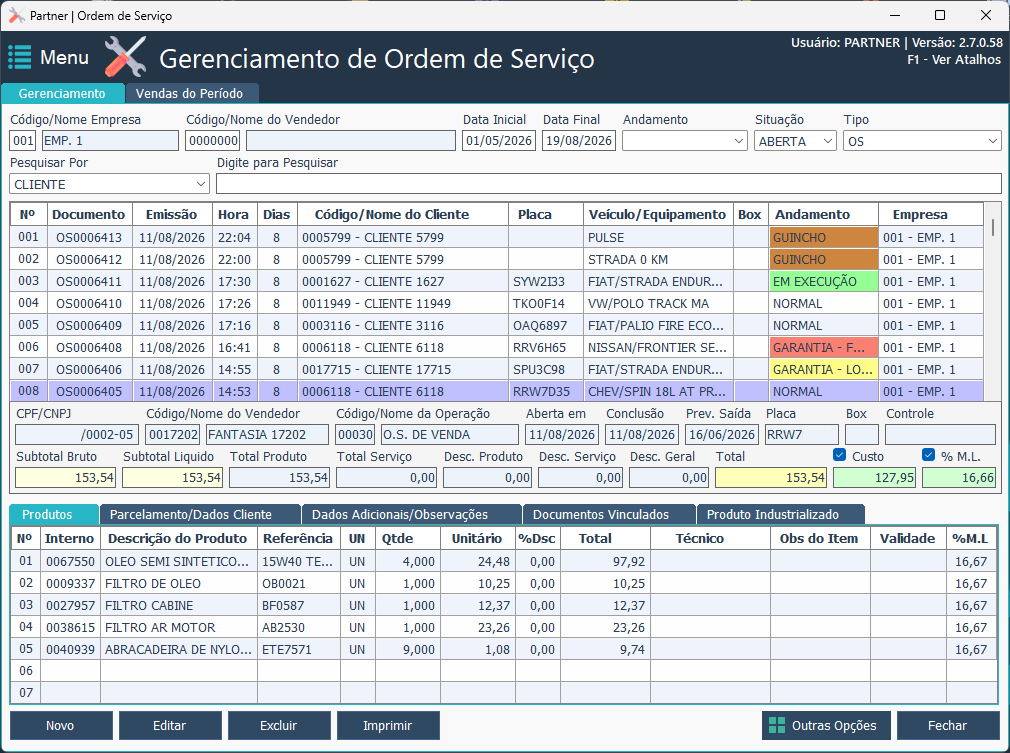Open the hamburger Menu icon

[x=19, y=57]
